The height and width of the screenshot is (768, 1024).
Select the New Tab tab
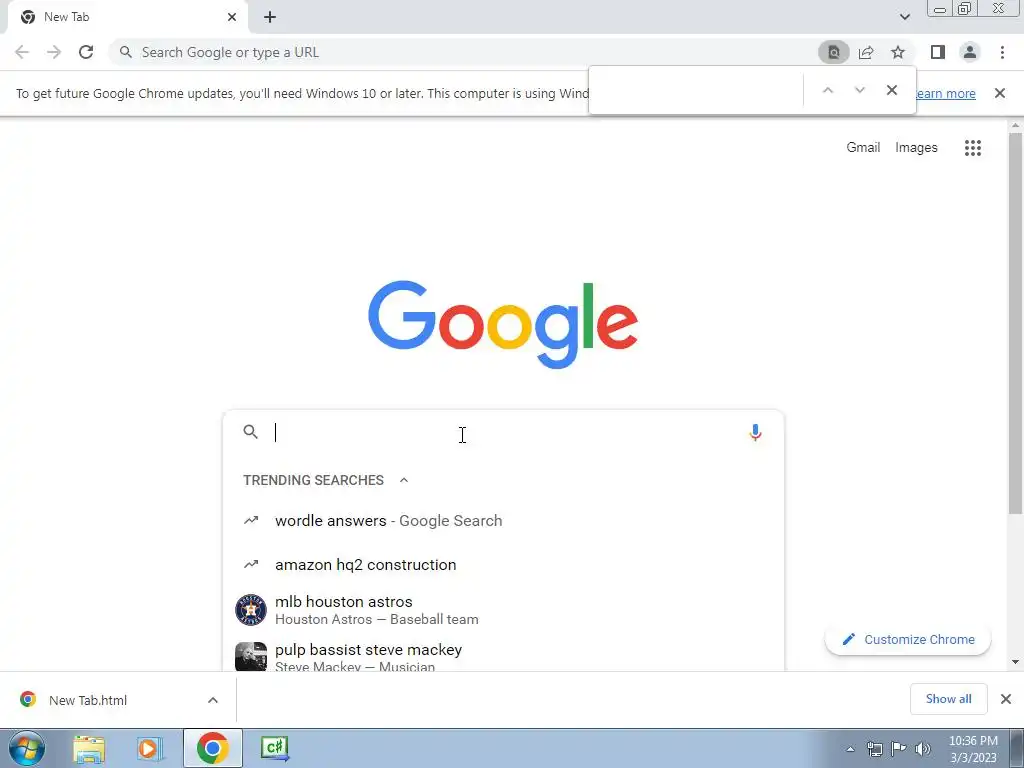127,17
